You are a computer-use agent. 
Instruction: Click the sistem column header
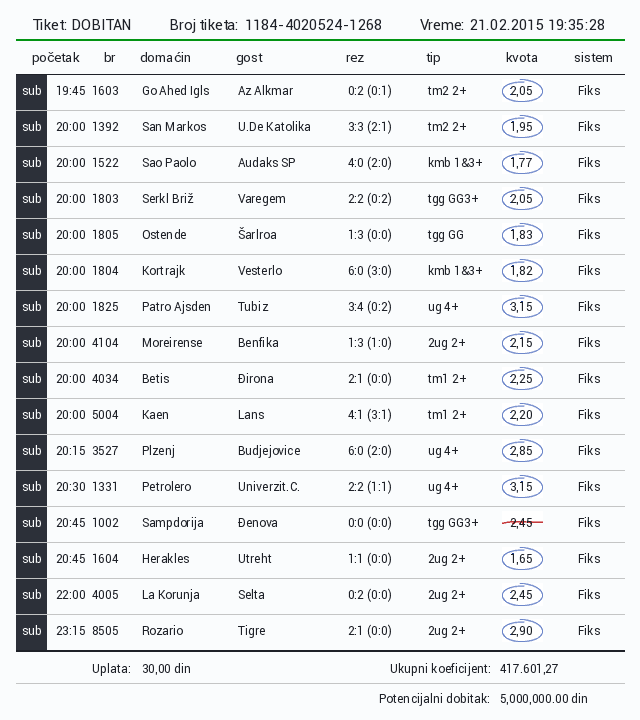pos(593,58)
